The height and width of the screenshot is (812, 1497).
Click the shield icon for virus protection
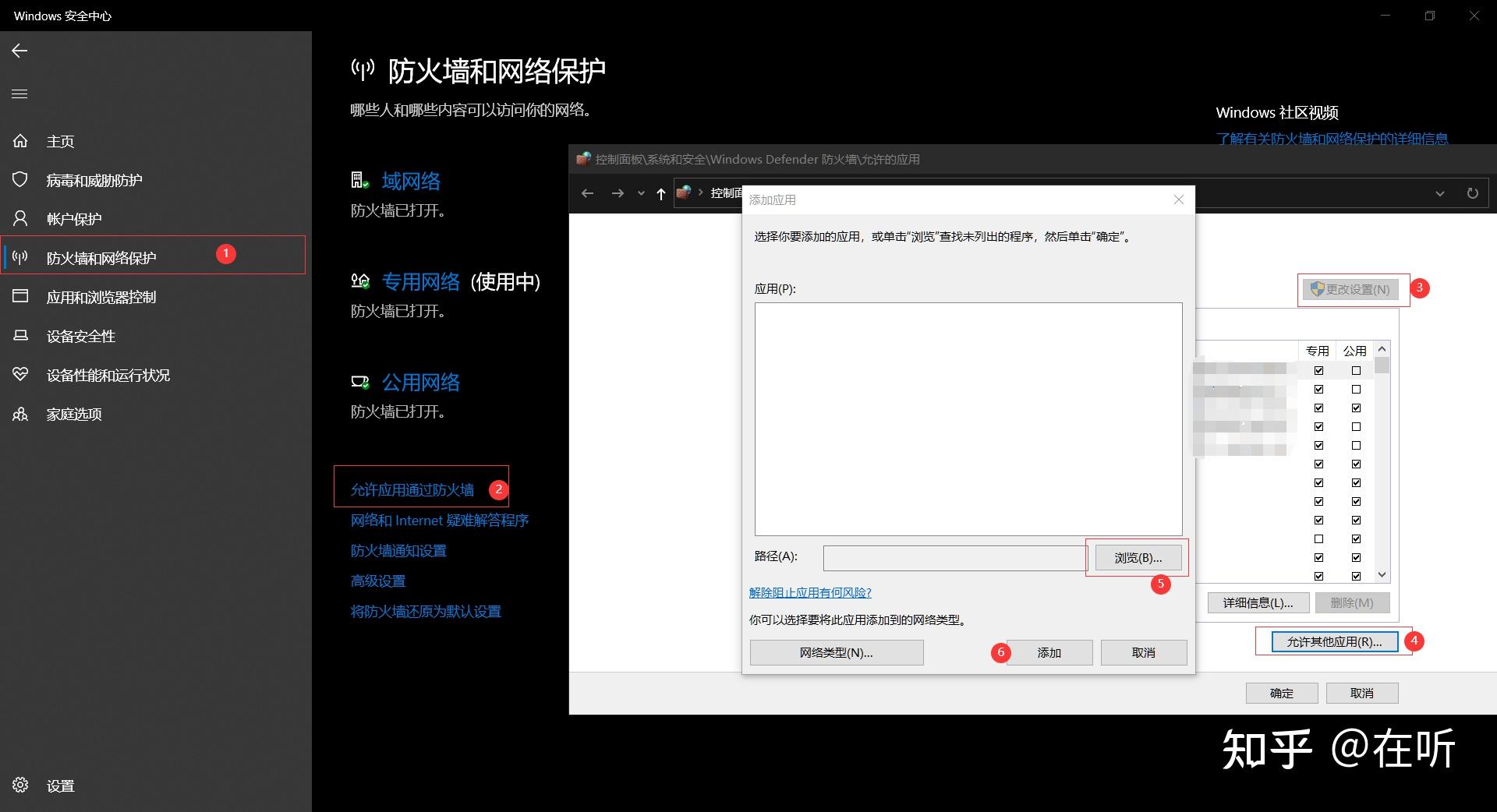point(20,180)
